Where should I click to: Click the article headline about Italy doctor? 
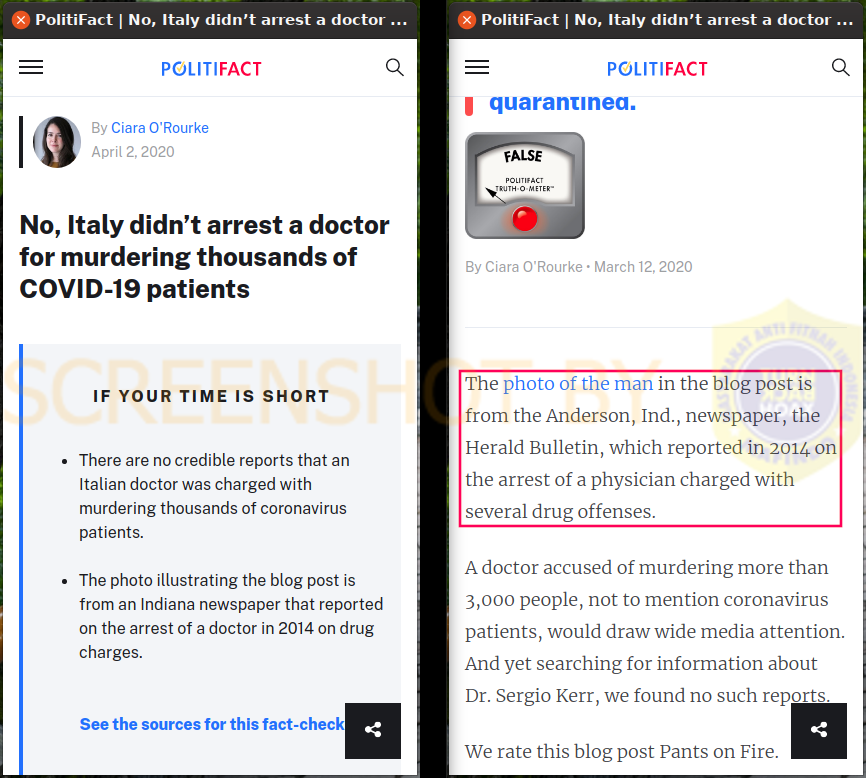[204, 257]
